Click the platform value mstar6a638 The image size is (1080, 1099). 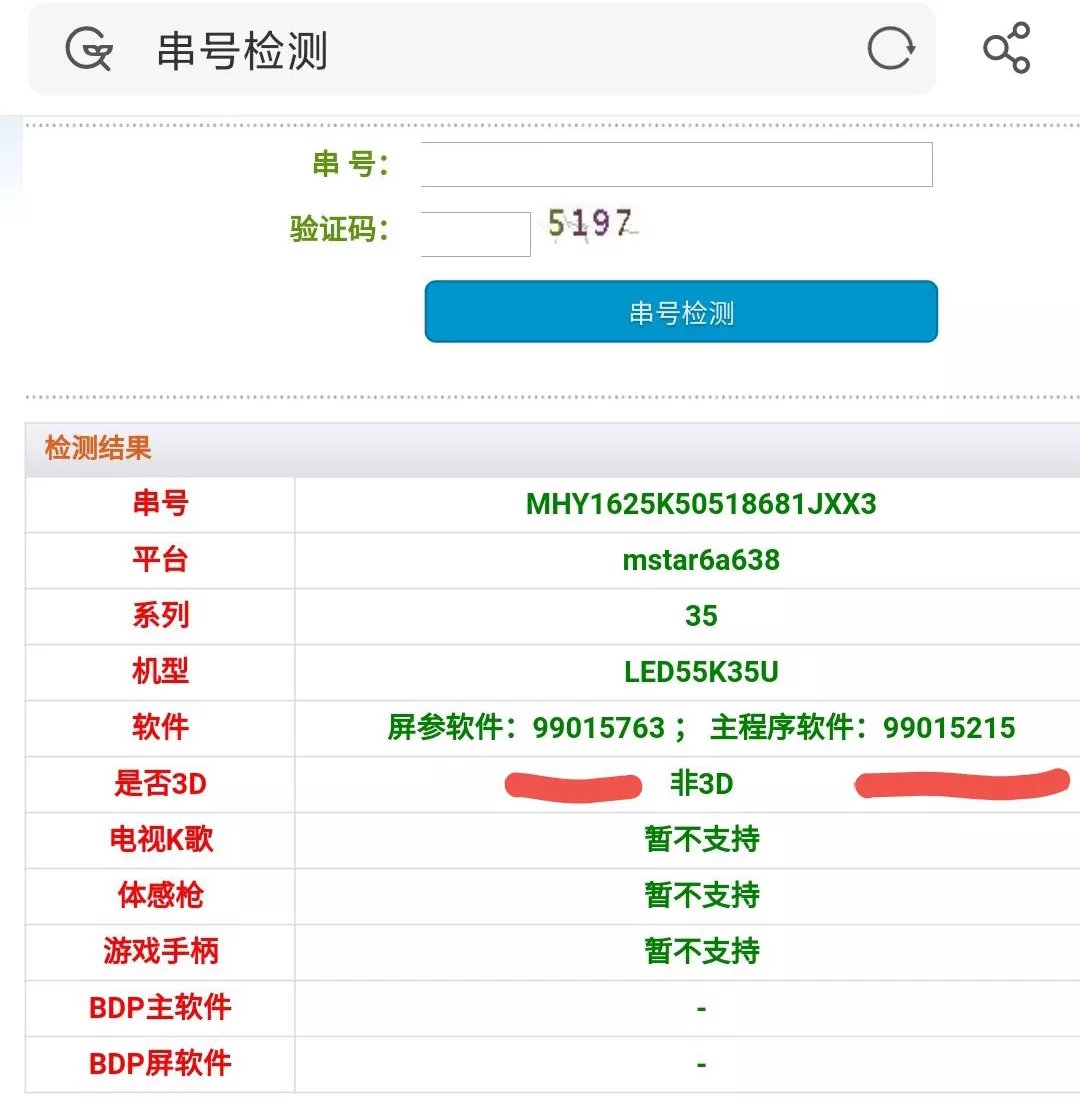coord(701,560)
